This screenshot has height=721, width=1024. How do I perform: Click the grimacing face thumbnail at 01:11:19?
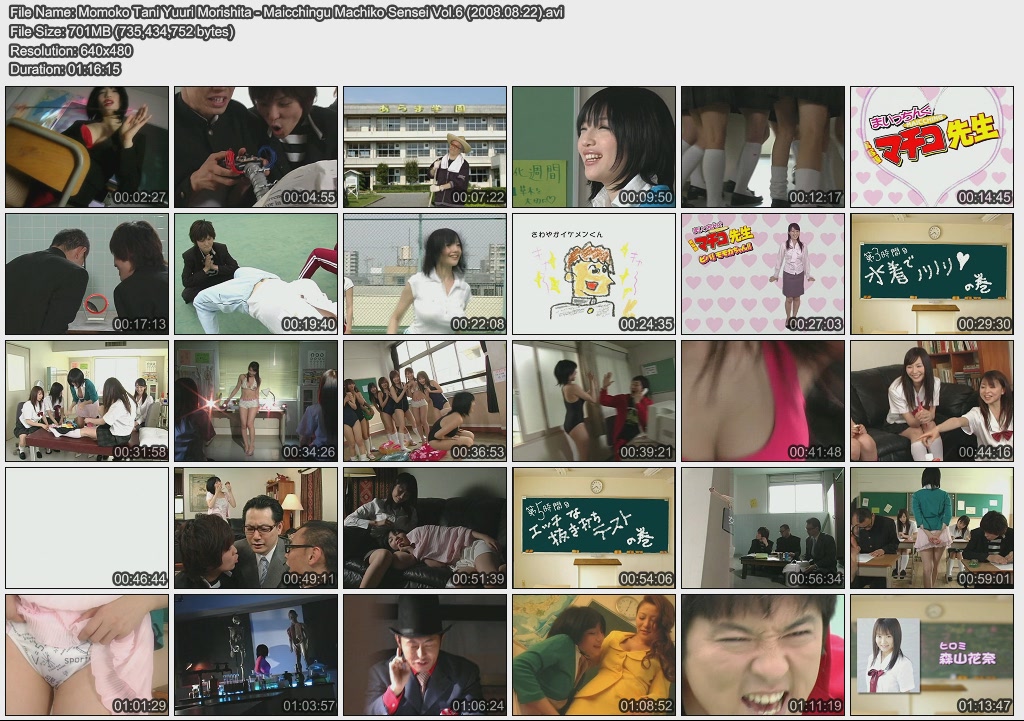click(763, 655)
